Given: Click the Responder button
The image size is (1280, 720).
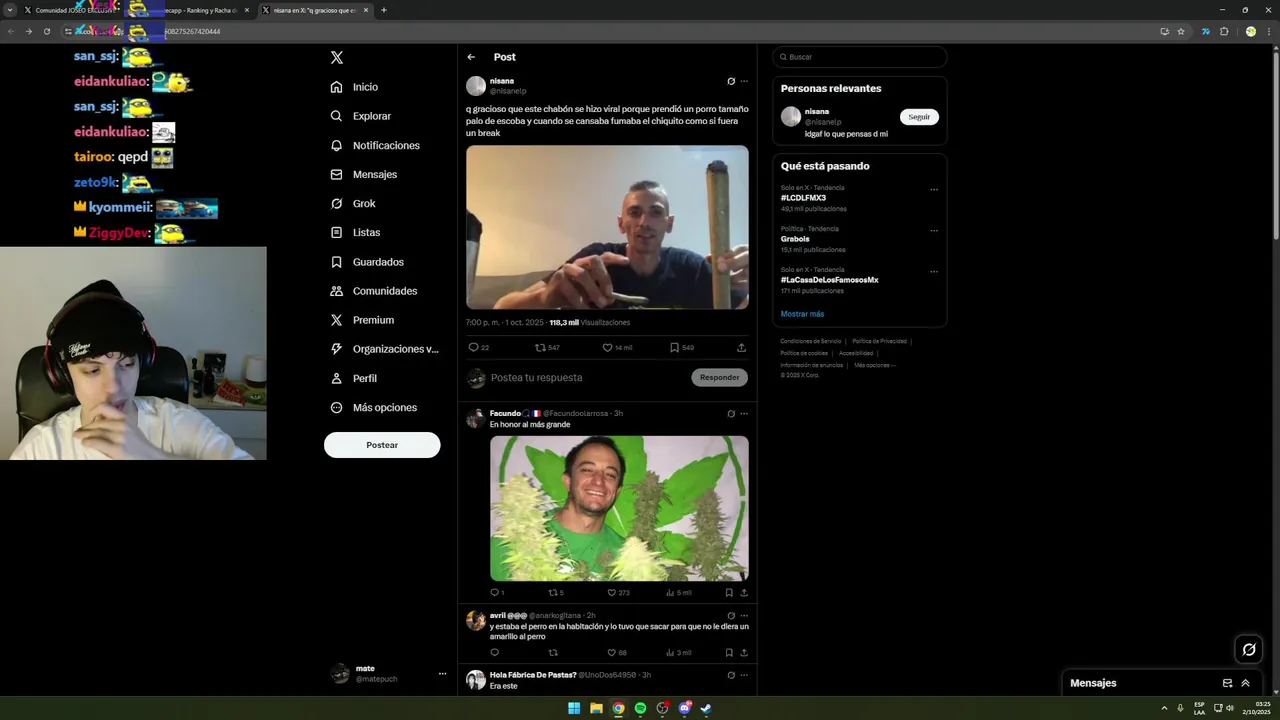Looking at the screenshot, I should [719, 378].
